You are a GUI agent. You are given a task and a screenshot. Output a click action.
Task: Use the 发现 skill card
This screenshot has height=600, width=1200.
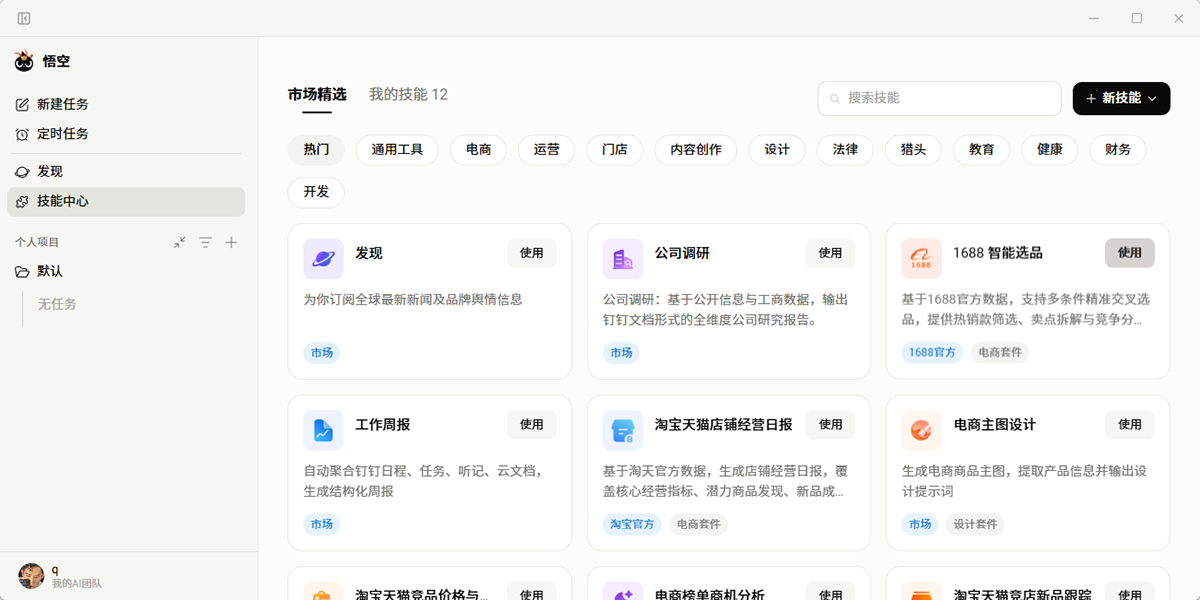point(531,253)
